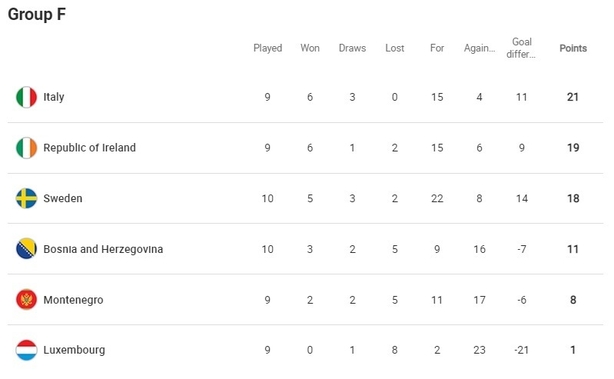Click the Montenegro flag icon

click(x=26, y=300)
